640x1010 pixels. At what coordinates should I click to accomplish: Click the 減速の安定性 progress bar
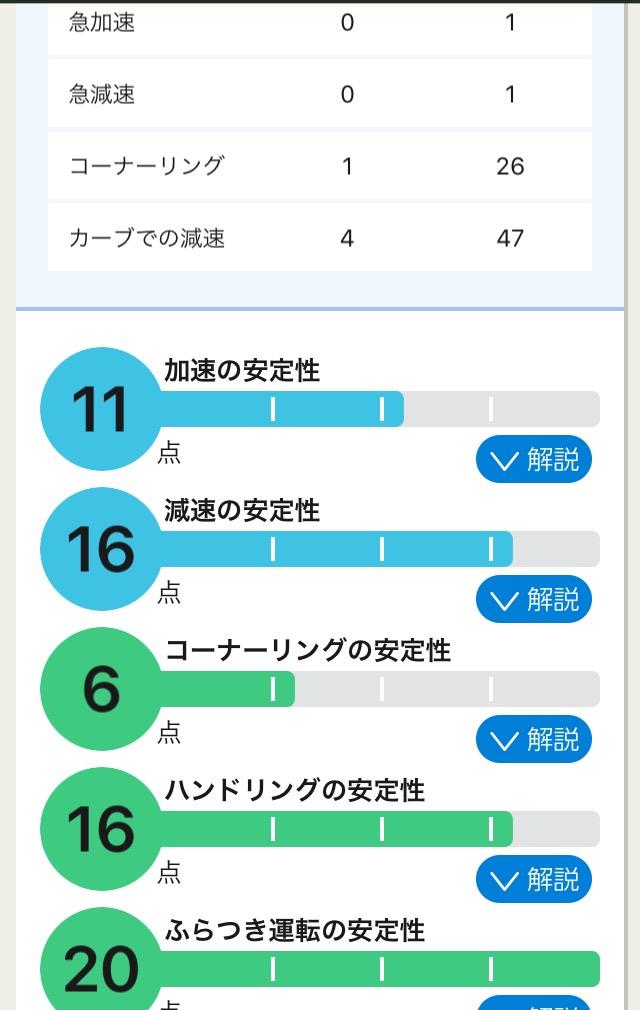click(x=380, y=549)
